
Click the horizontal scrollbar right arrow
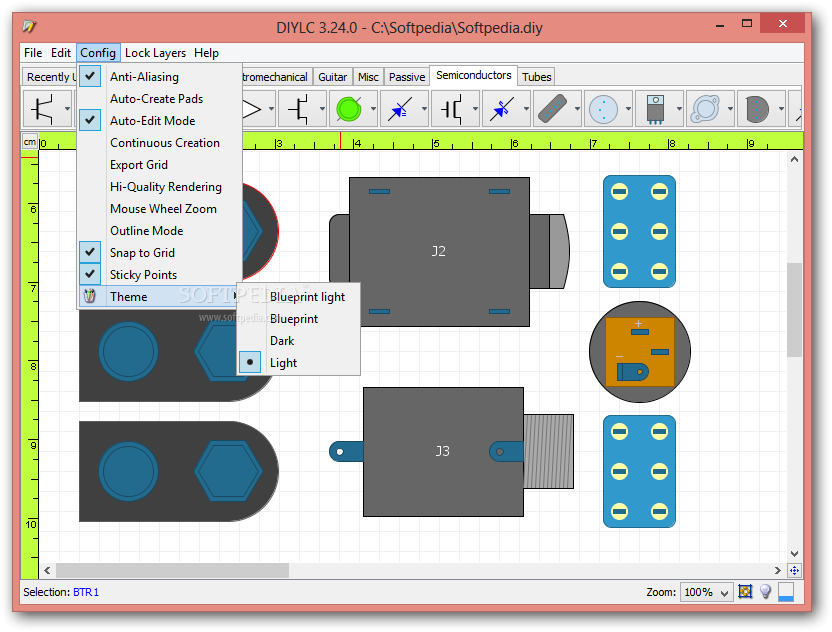pos(777,570)
